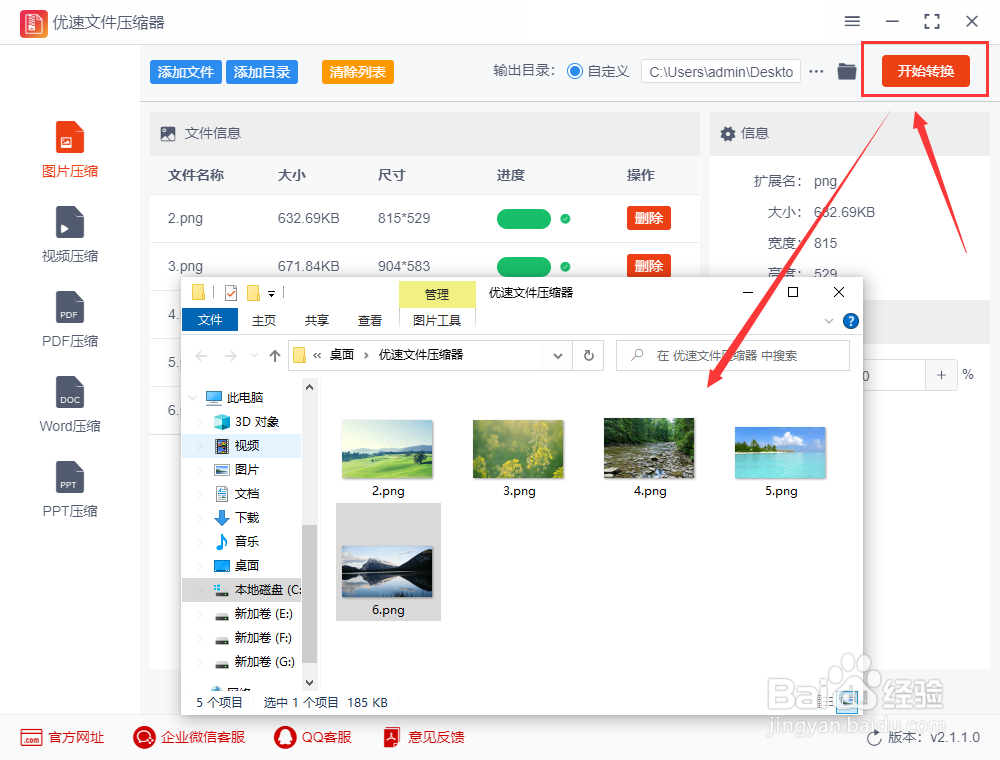Image resolution: width=1000 pixels, height=760 pixels.
Task: Delete the 2.png row
Action: pos(649,218)
